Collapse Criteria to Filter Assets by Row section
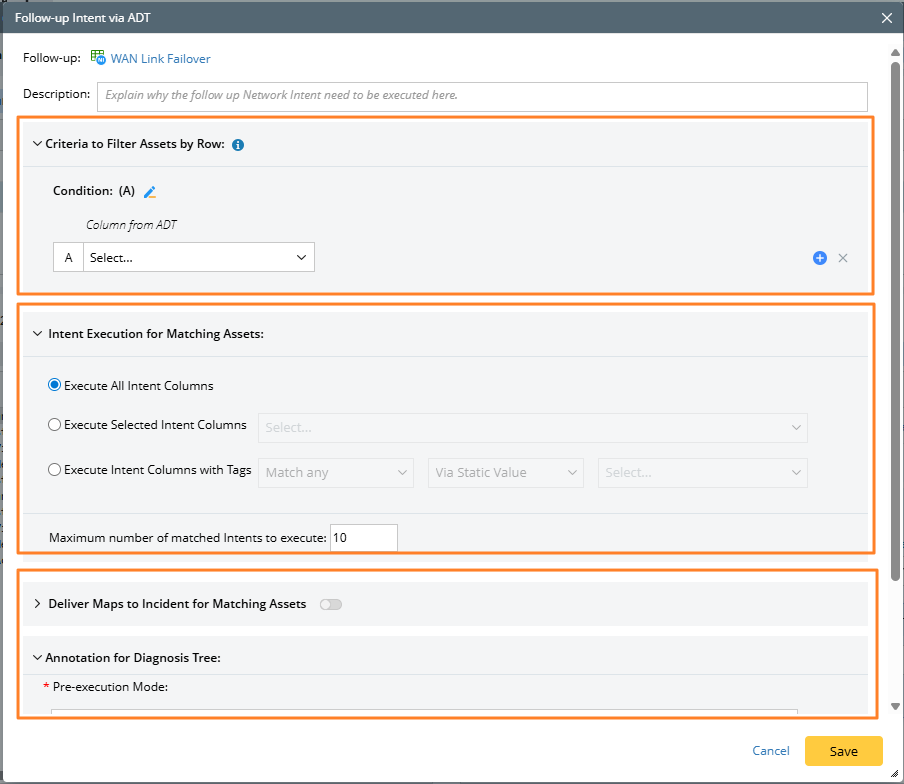 (37, 144)
